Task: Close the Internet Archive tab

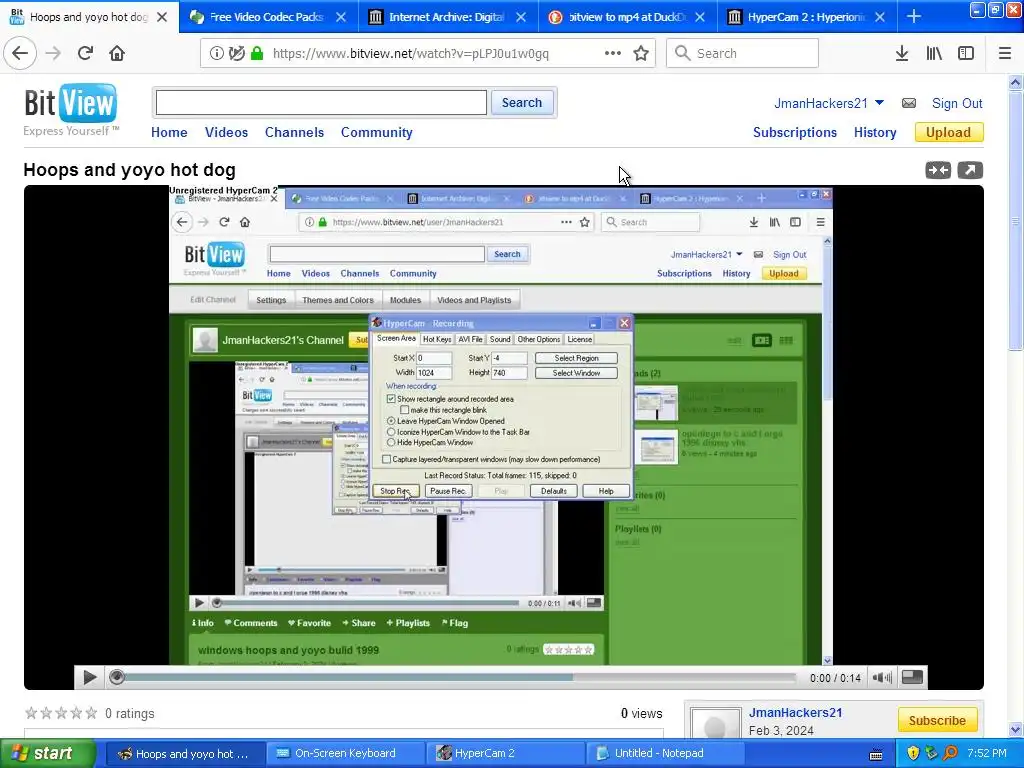Action: (520, 17)
